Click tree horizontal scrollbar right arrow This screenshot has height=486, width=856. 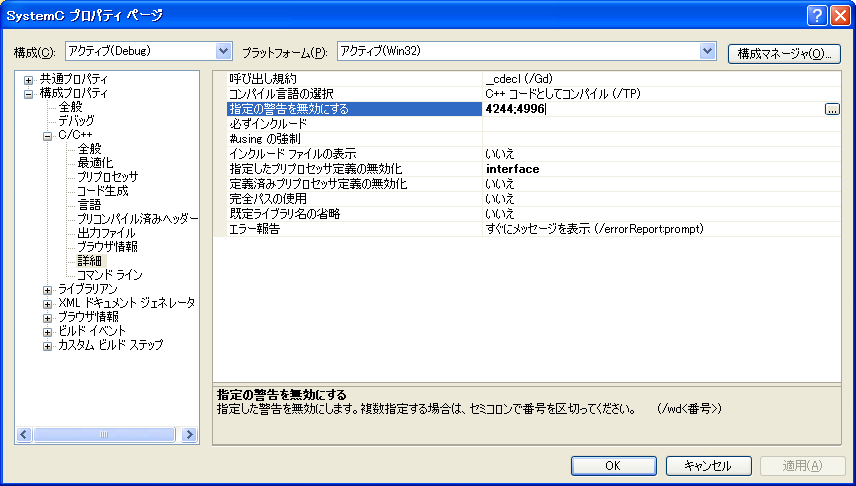tap(189, 435)
